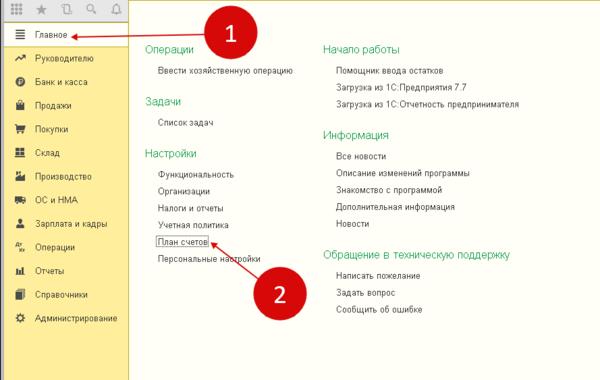
Task: Click the books icon beside Справочники
Action: (x=20, y=294)
